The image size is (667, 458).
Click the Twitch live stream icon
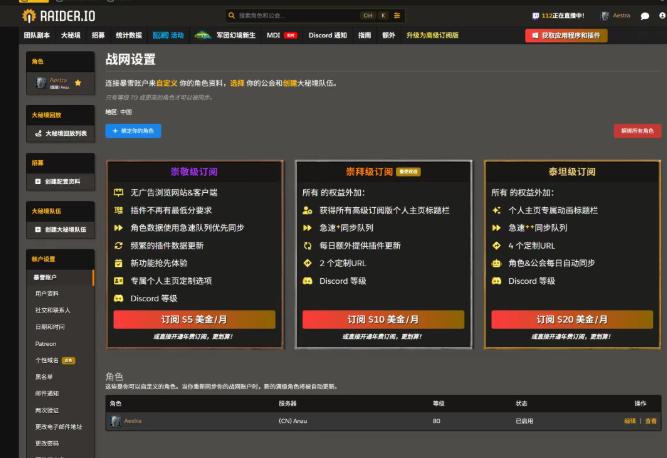(533, 16)
